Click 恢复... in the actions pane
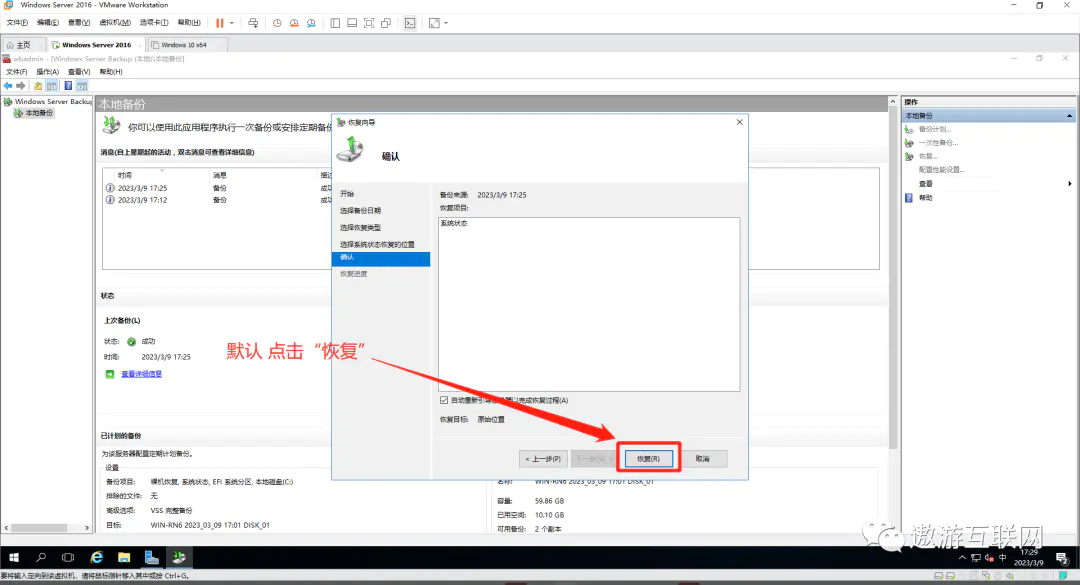The height and width of the screenshot is (585, 1080). pyautogui.click(x=928, y=156)
